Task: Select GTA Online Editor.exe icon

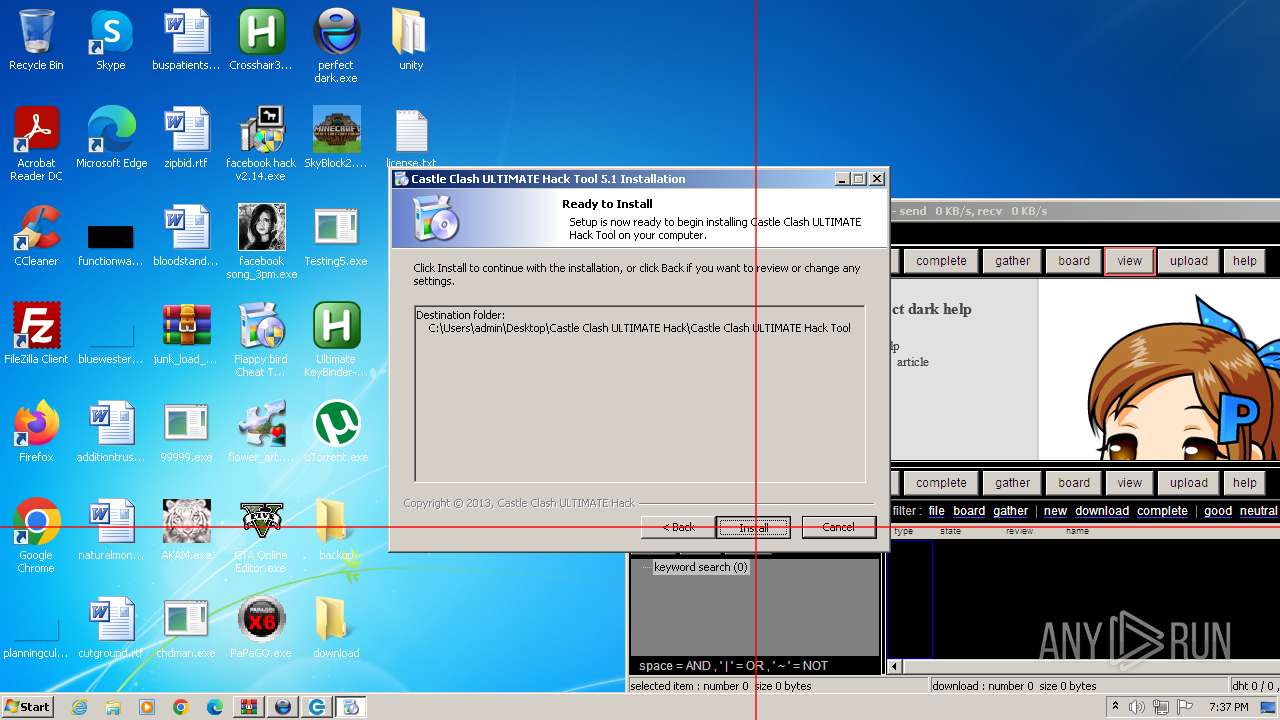Action: tap(261, 536)
